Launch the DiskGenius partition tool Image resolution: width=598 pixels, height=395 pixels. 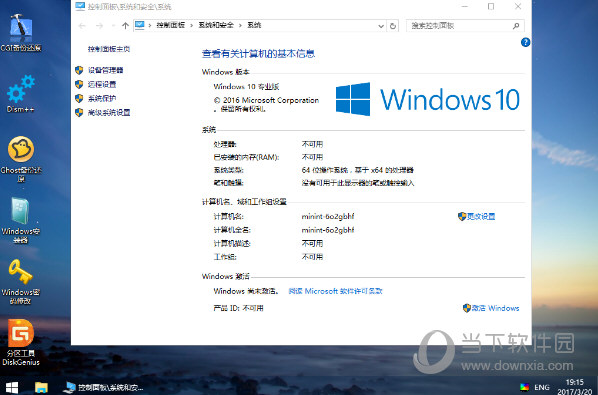pos(21,342)
